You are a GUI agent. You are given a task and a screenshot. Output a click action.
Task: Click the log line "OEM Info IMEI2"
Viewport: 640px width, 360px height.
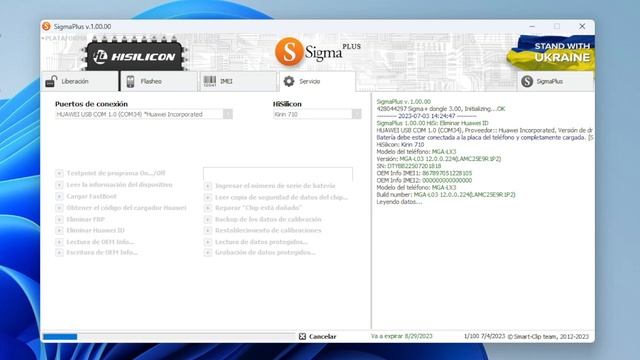[x=424, y=180]
